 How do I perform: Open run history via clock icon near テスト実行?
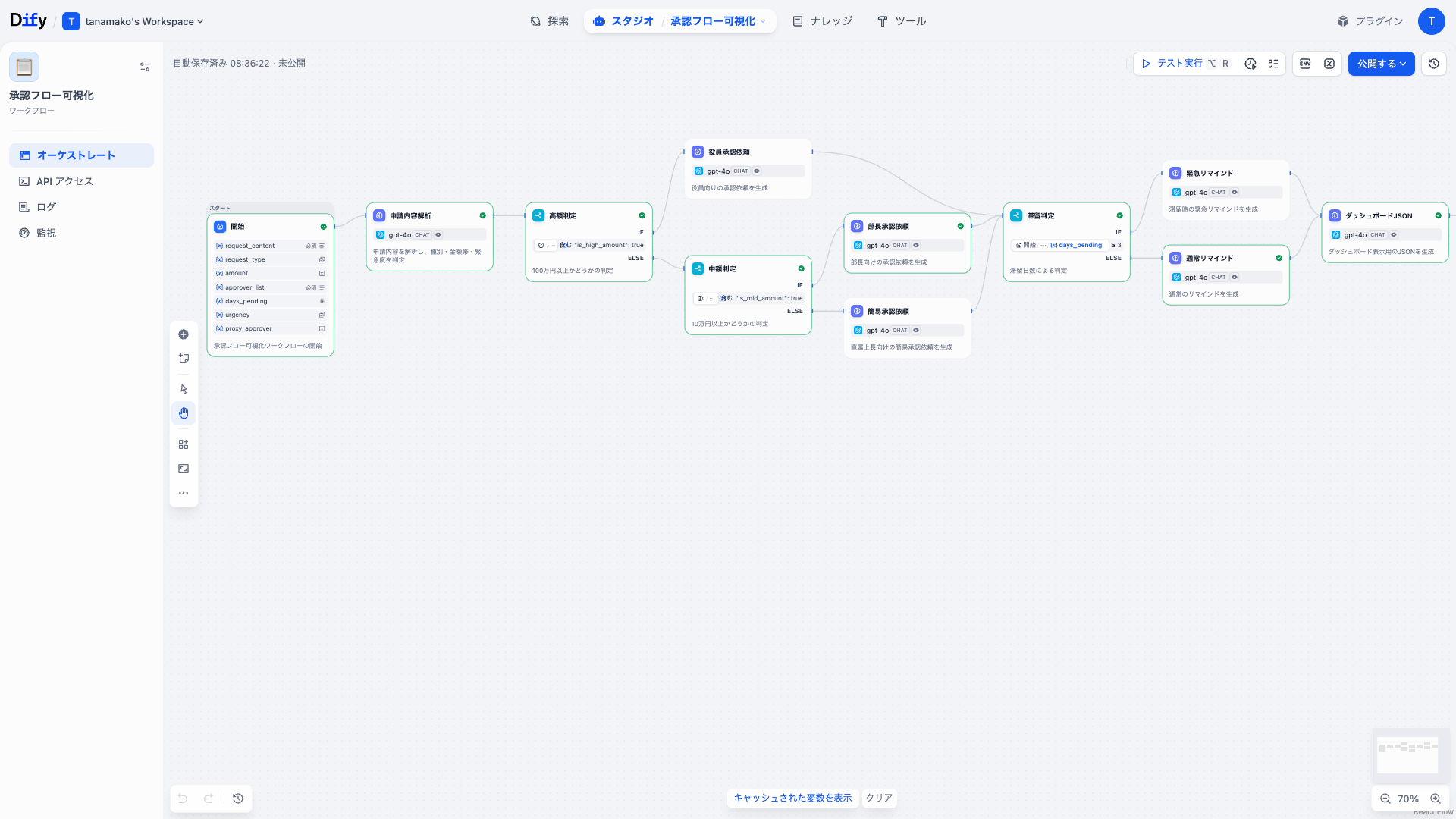(x=1250, y=64)
